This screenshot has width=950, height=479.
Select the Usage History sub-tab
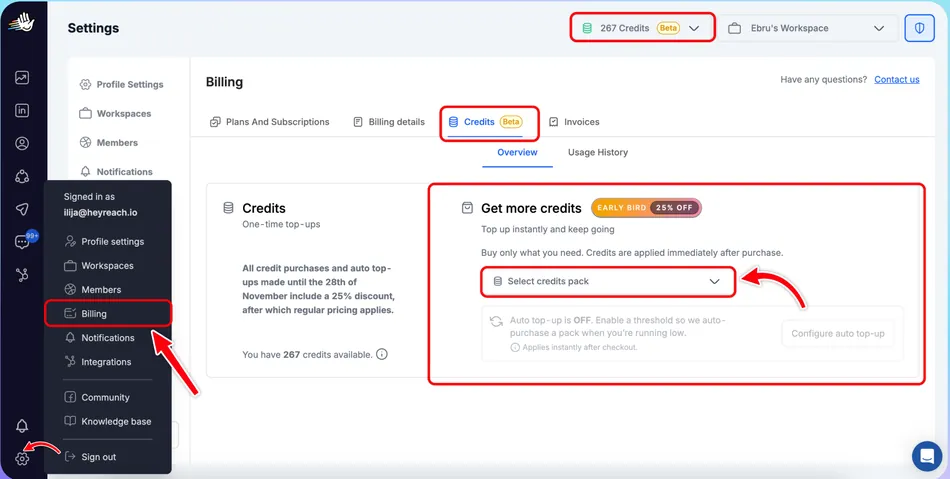597,152
